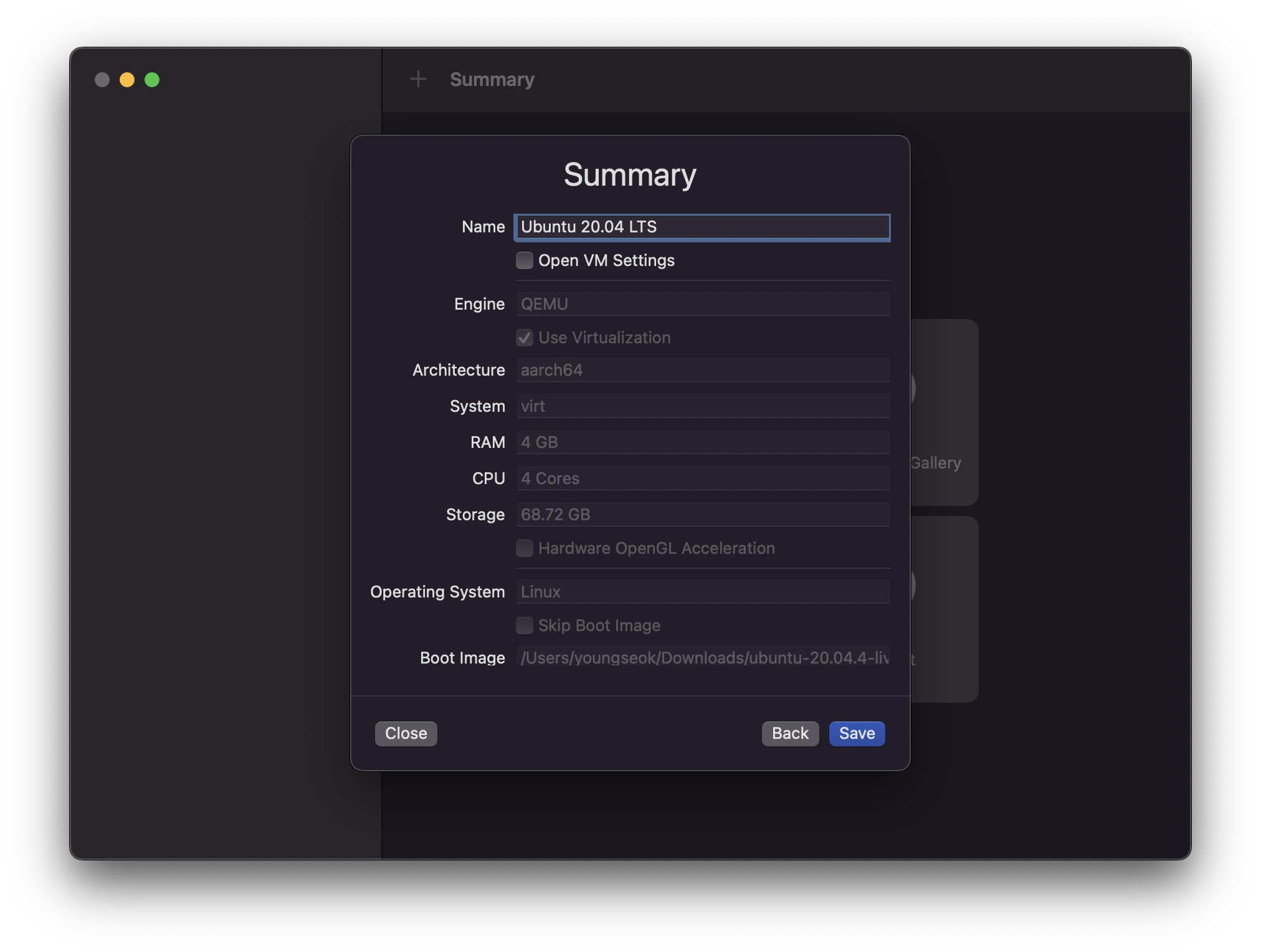
Task: Toggle the Use Virtualization checkbox
Action: (x=525, y=338)
